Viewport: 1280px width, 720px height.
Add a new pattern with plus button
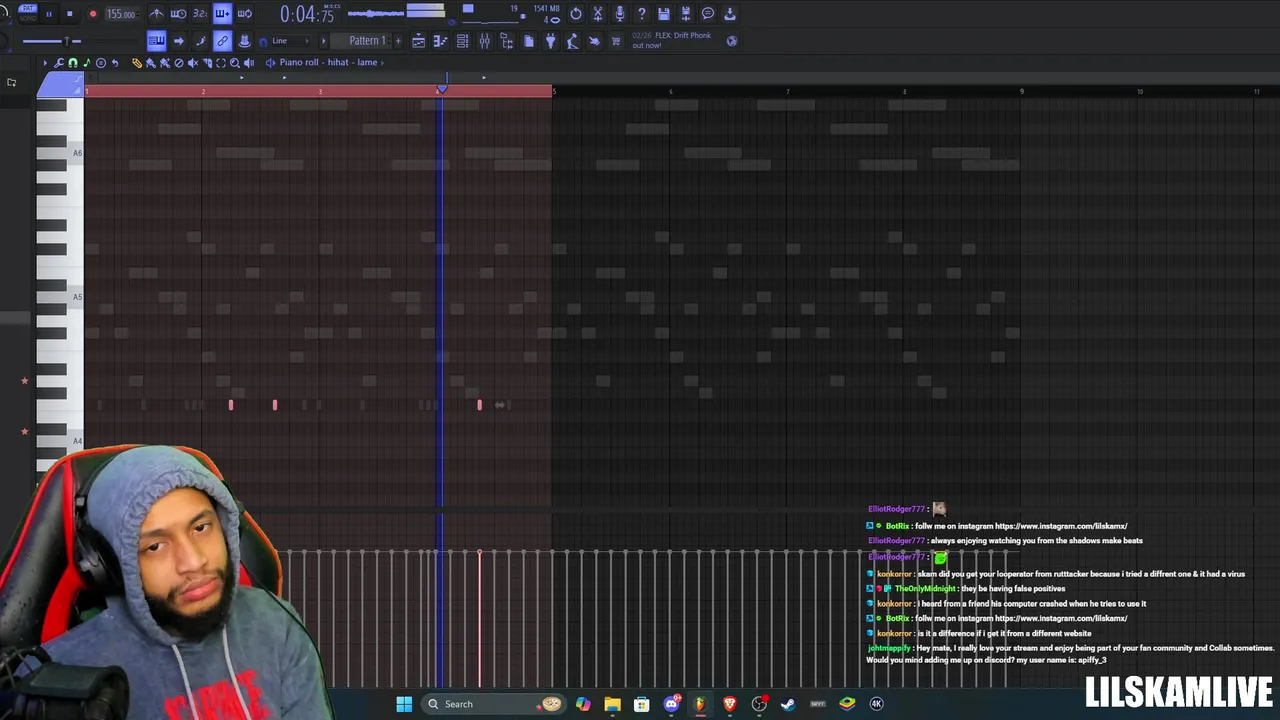398,41
